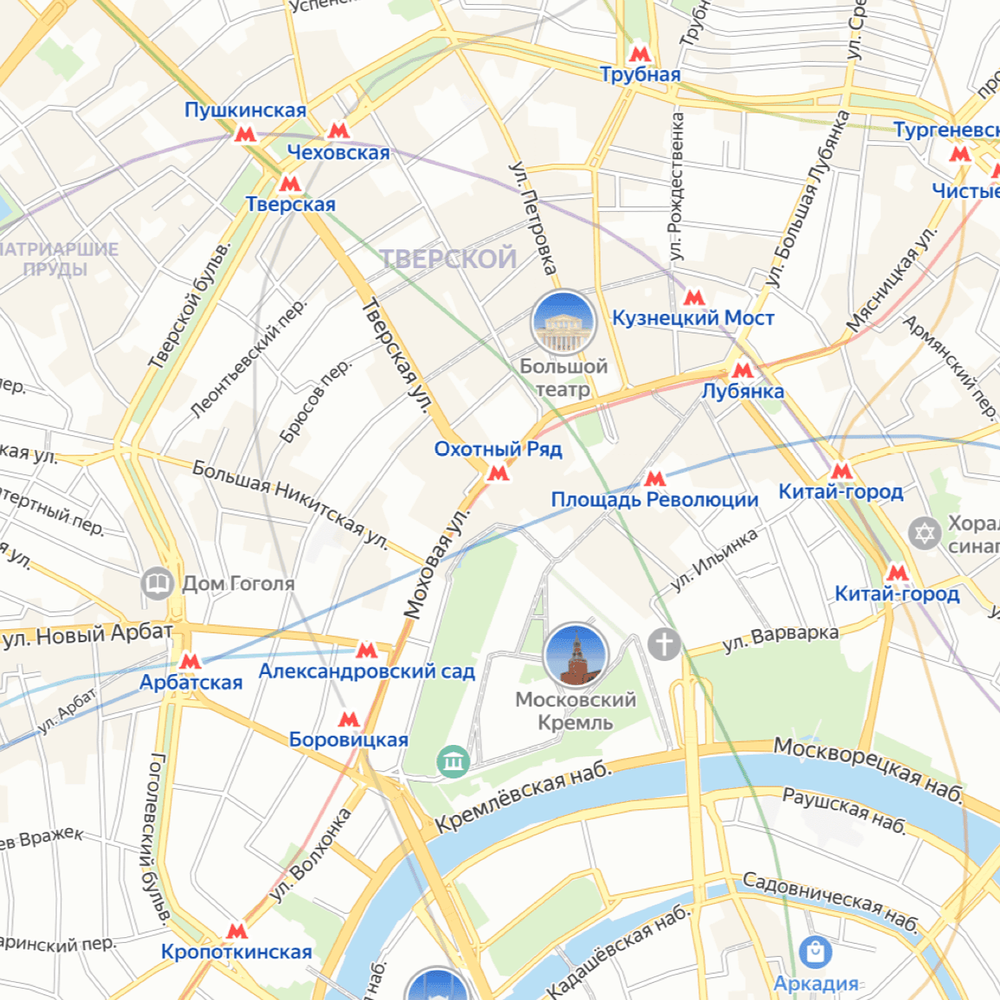Click the Кузнецкий Мост metro icon

(694, 297)
